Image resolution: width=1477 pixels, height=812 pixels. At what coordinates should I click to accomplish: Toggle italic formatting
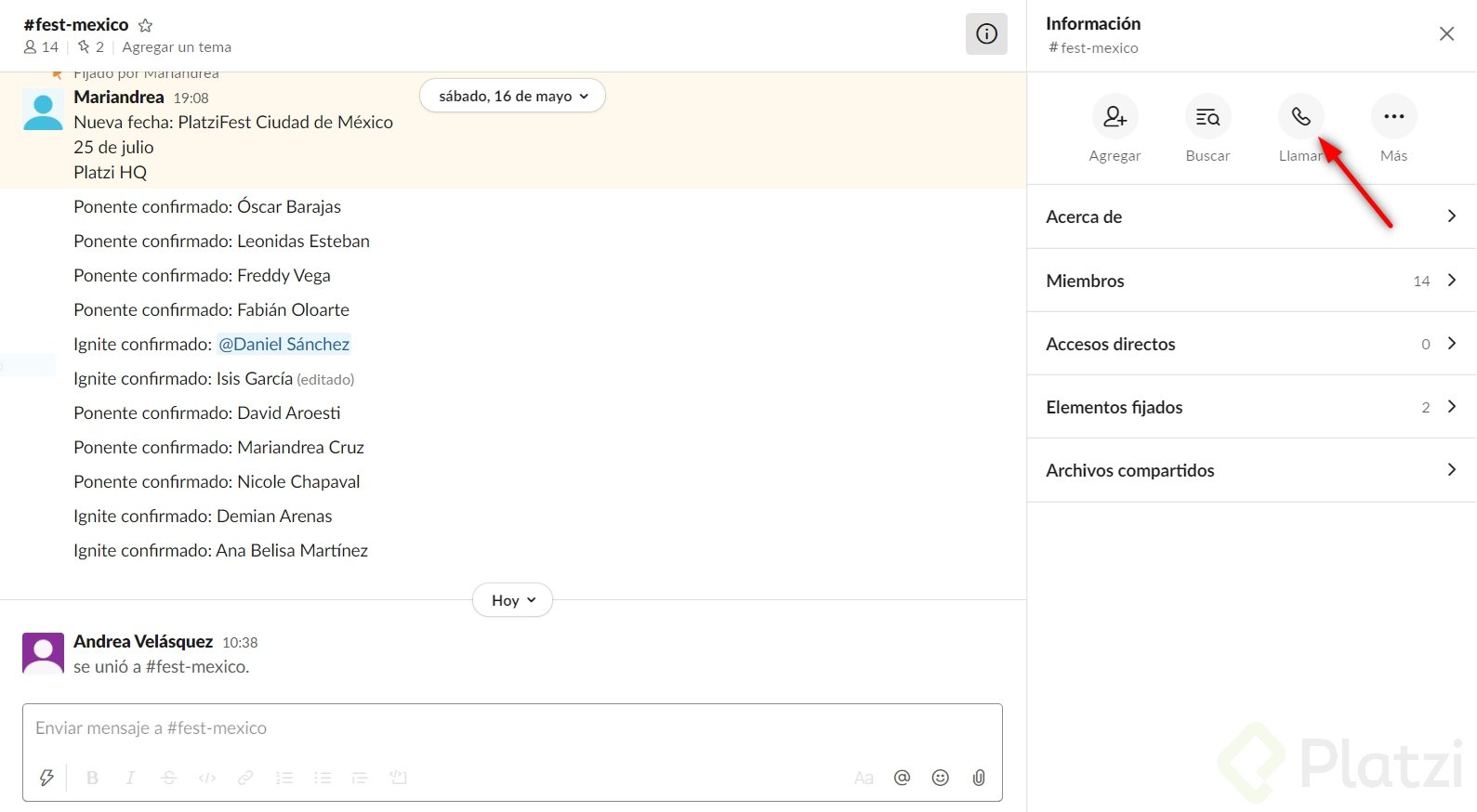(x=130, y=778)
